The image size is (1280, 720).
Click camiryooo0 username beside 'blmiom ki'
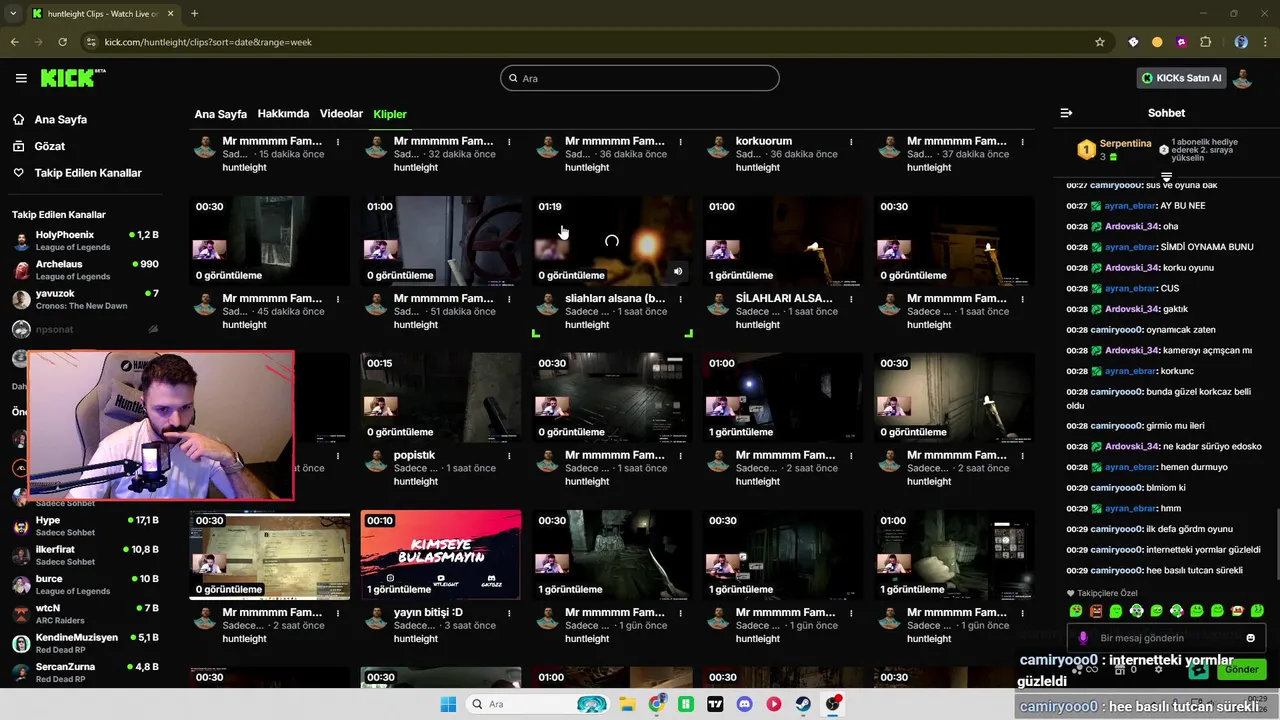pos(1116,488)
